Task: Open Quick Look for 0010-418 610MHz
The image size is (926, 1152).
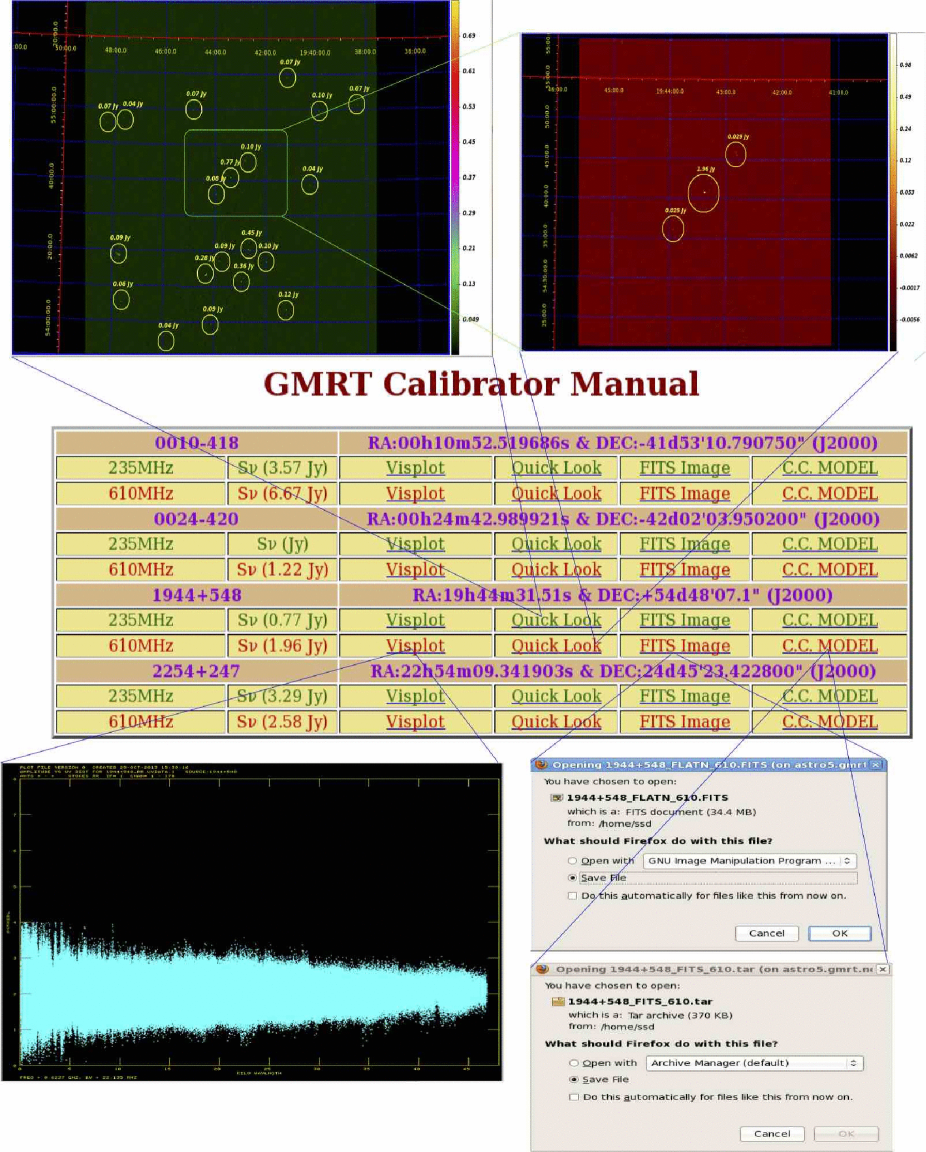Action: (556, 494)
